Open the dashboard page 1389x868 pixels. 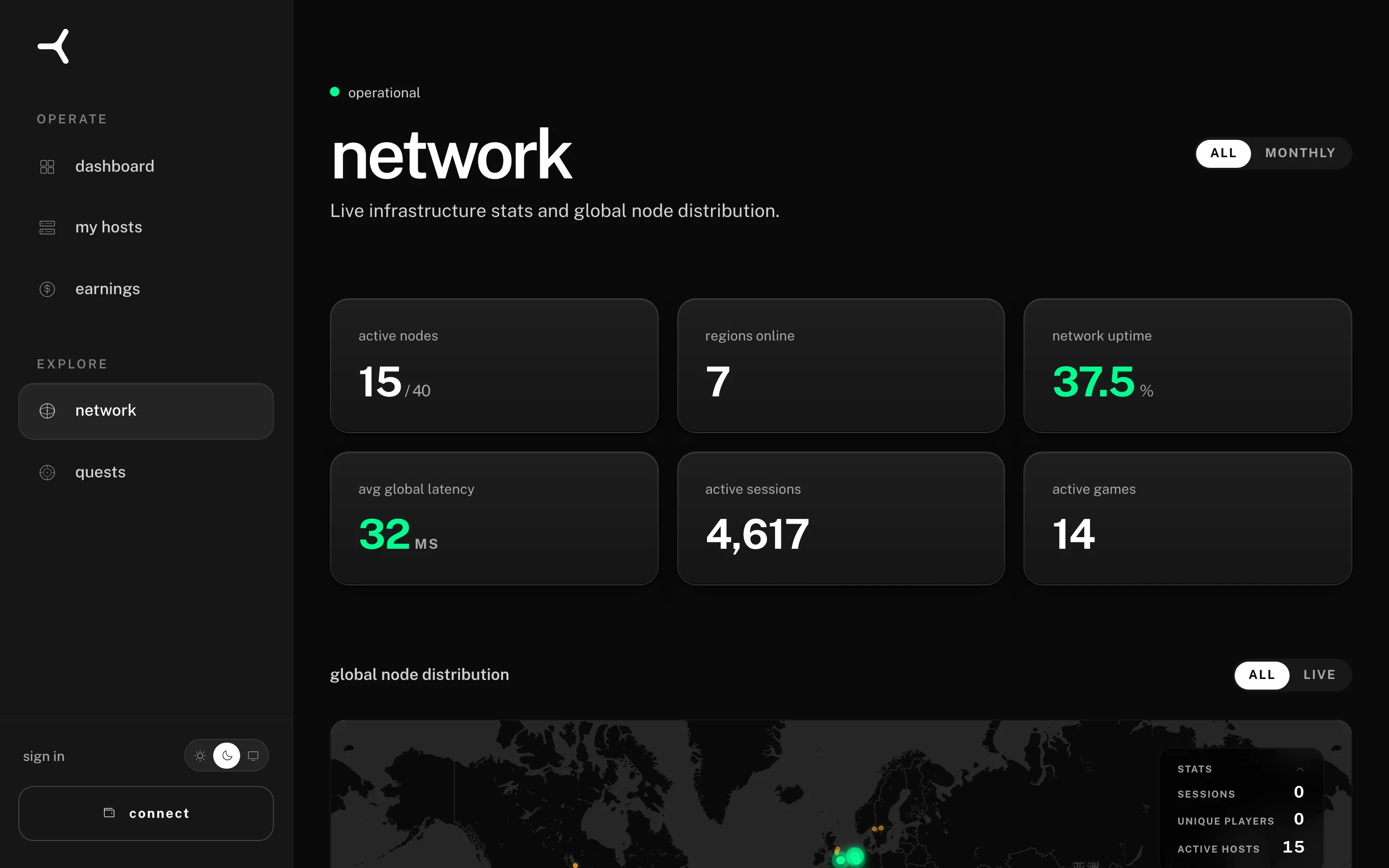pos(146,166)
